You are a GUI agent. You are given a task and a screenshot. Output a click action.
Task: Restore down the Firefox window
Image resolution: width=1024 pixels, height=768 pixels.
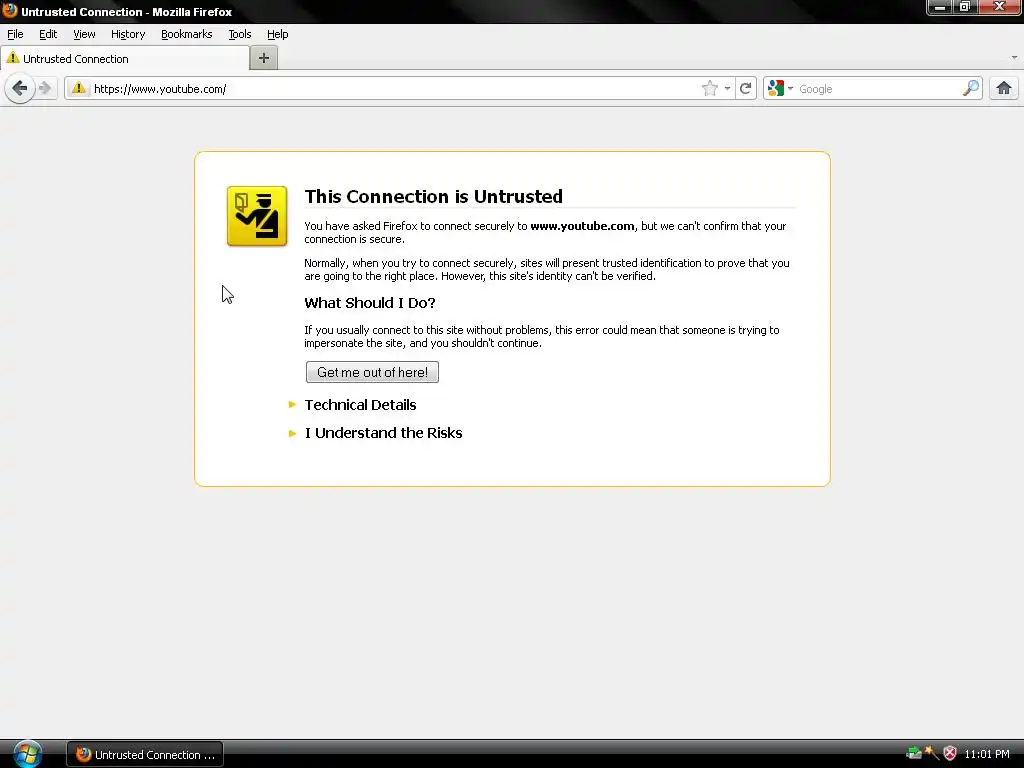click(x=965, y=7)
